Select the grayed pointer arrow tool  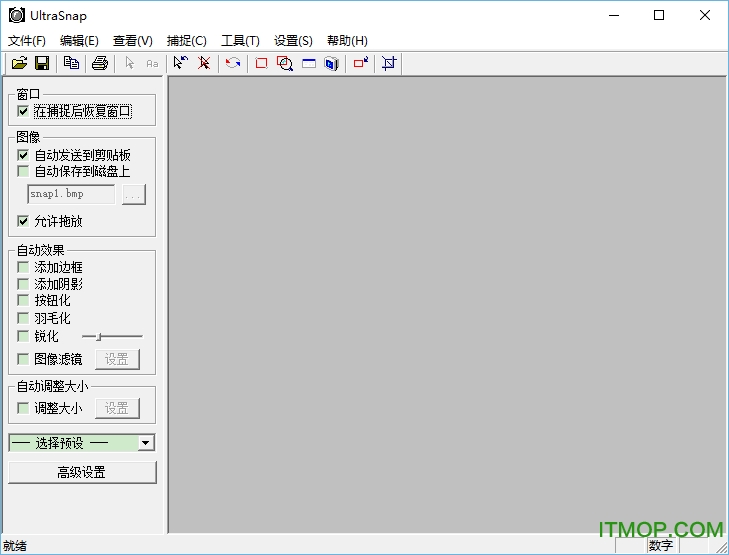[x=129, y=63]
